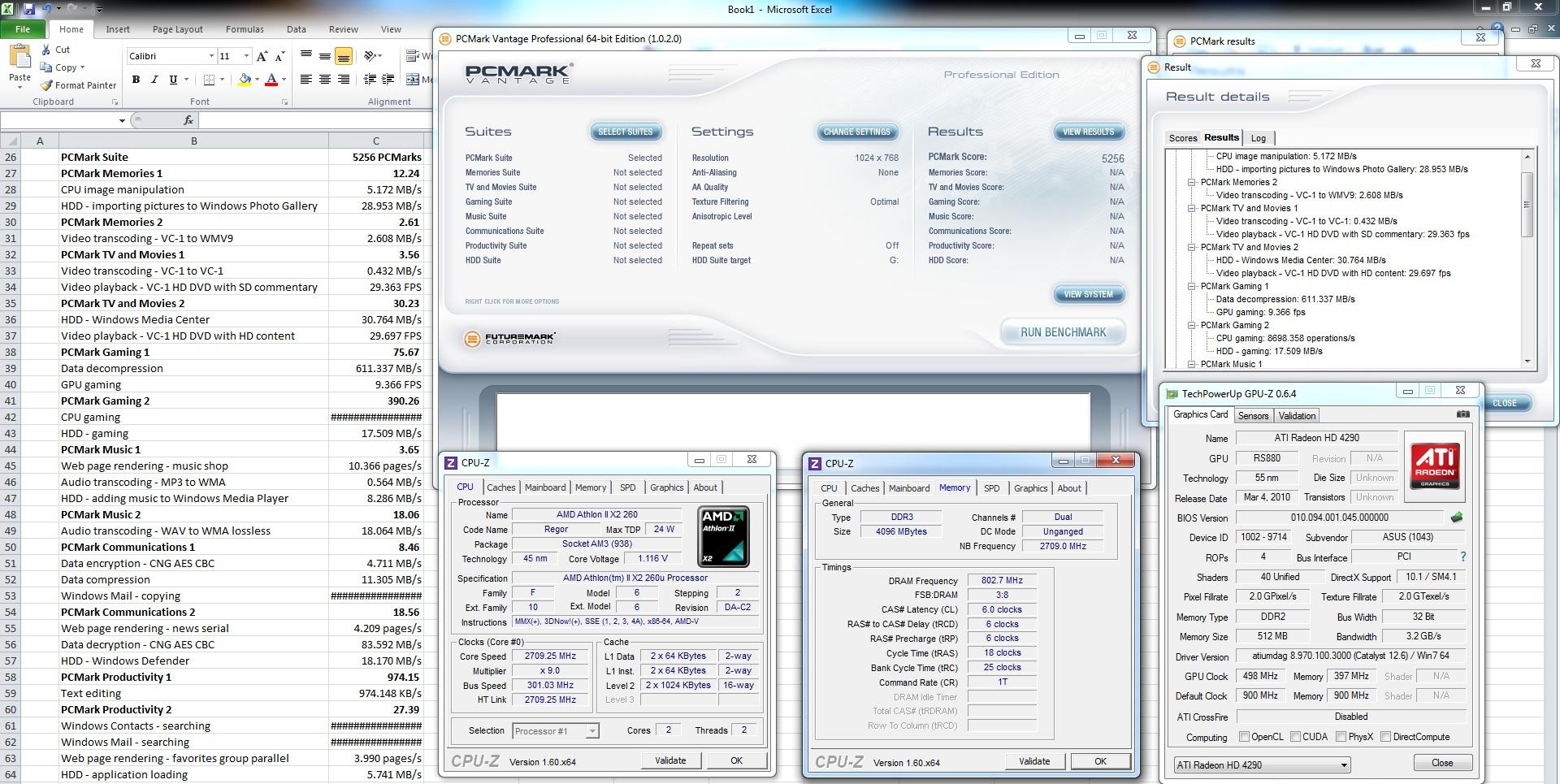Open the Name Box dropdown

coord(122,120)
